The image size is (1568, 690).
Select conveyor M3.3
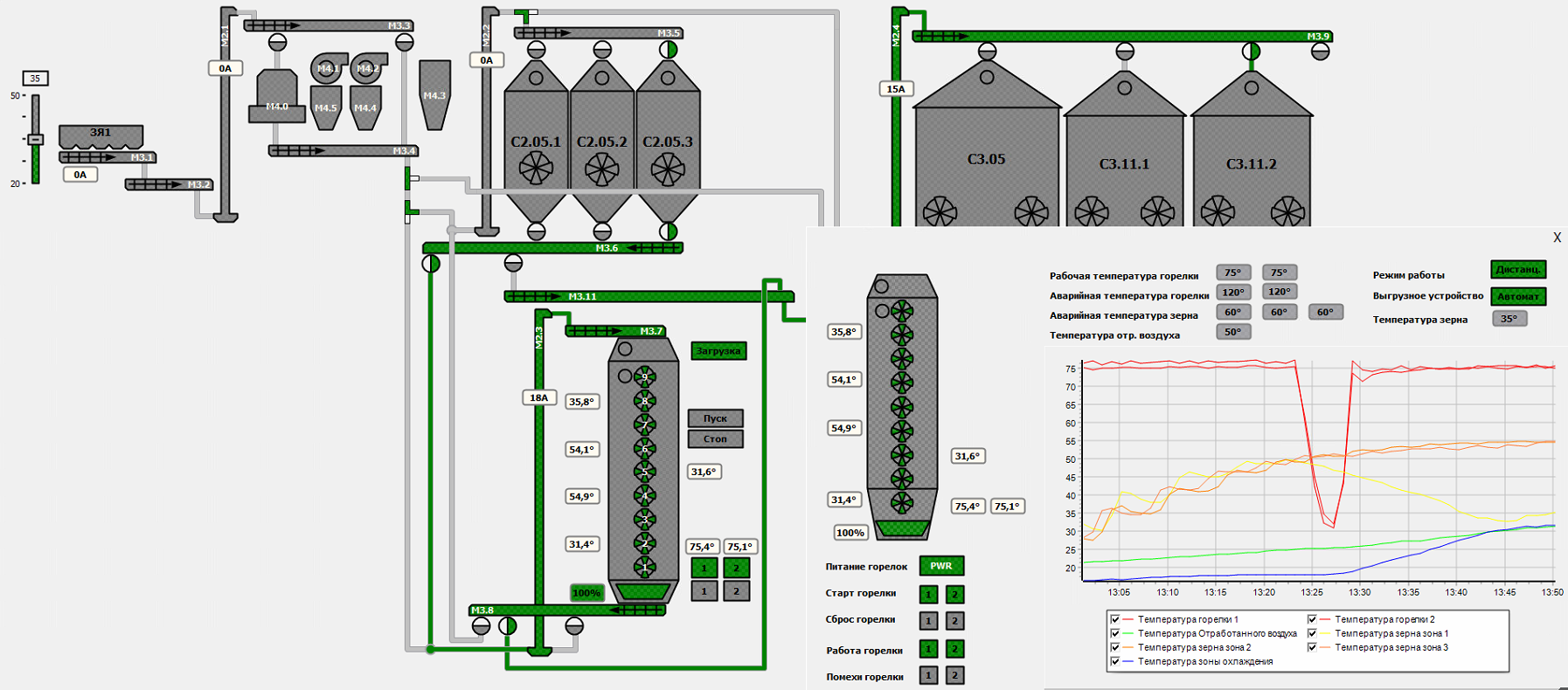(328, 26)
